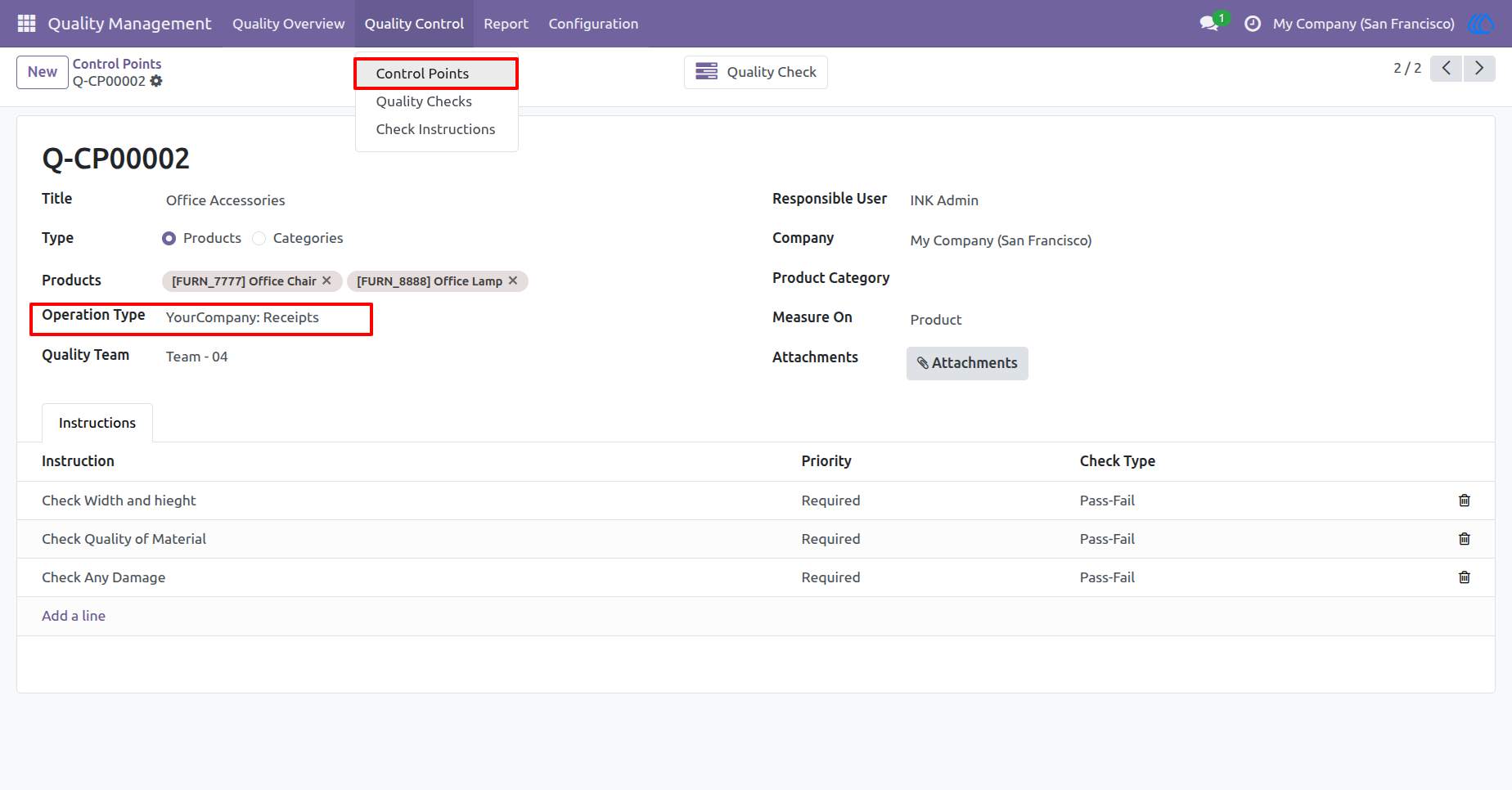
Task: Select the Categories type radio button
Action: [x=259, y=239]
